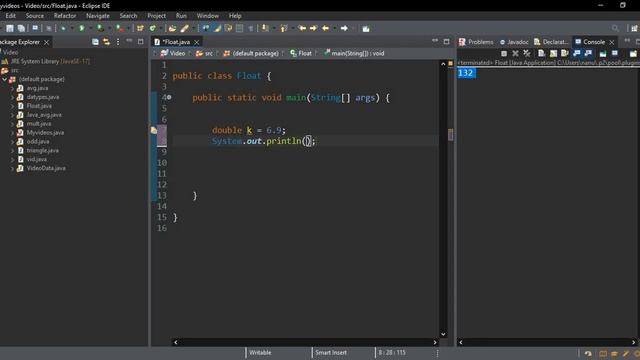Switch to the Problems tab
The image size is (640, 360).
tap(476, 42)
